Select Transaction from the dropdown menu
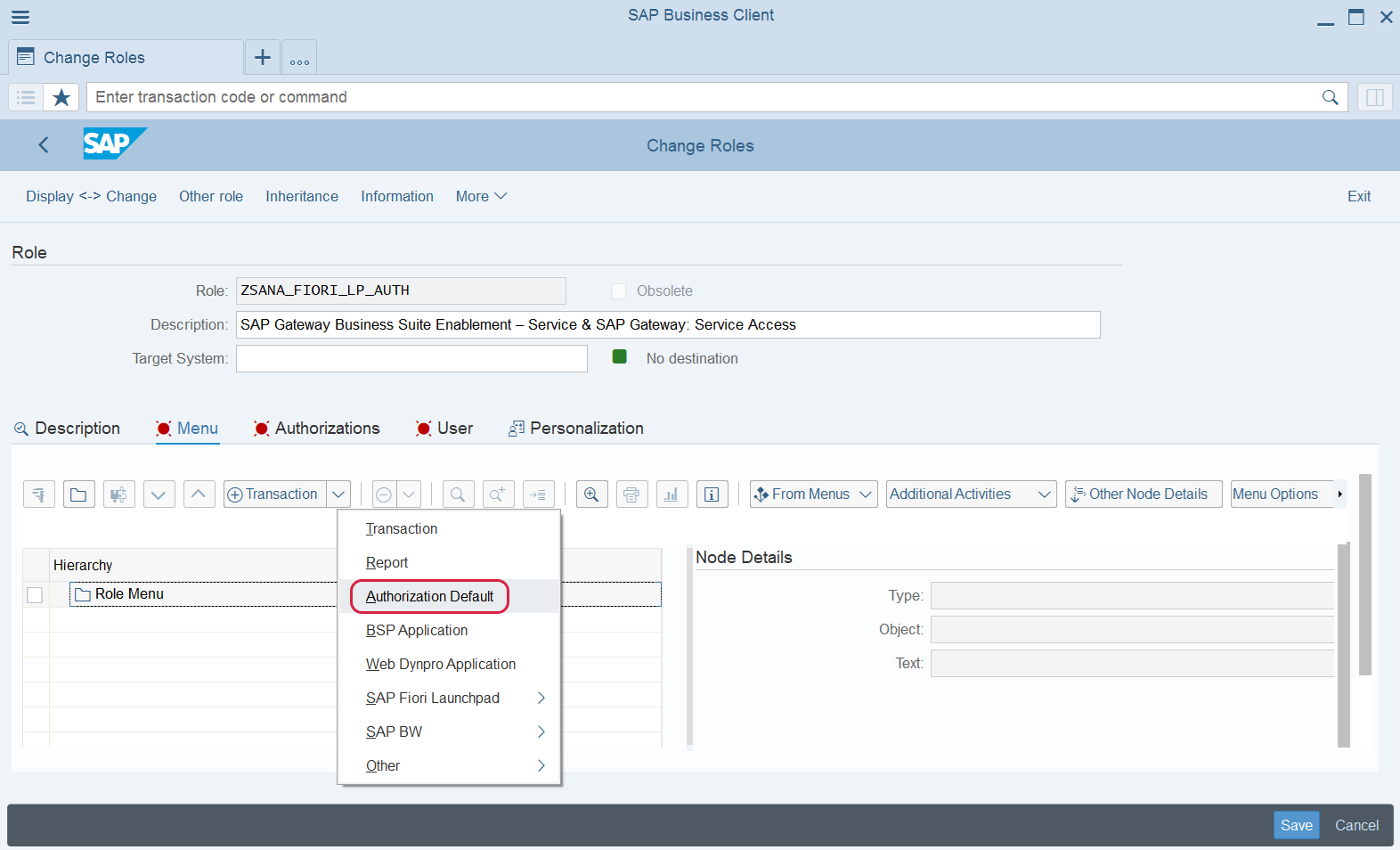This screenshot has height=850, width=1400. [x=449, y=528]
